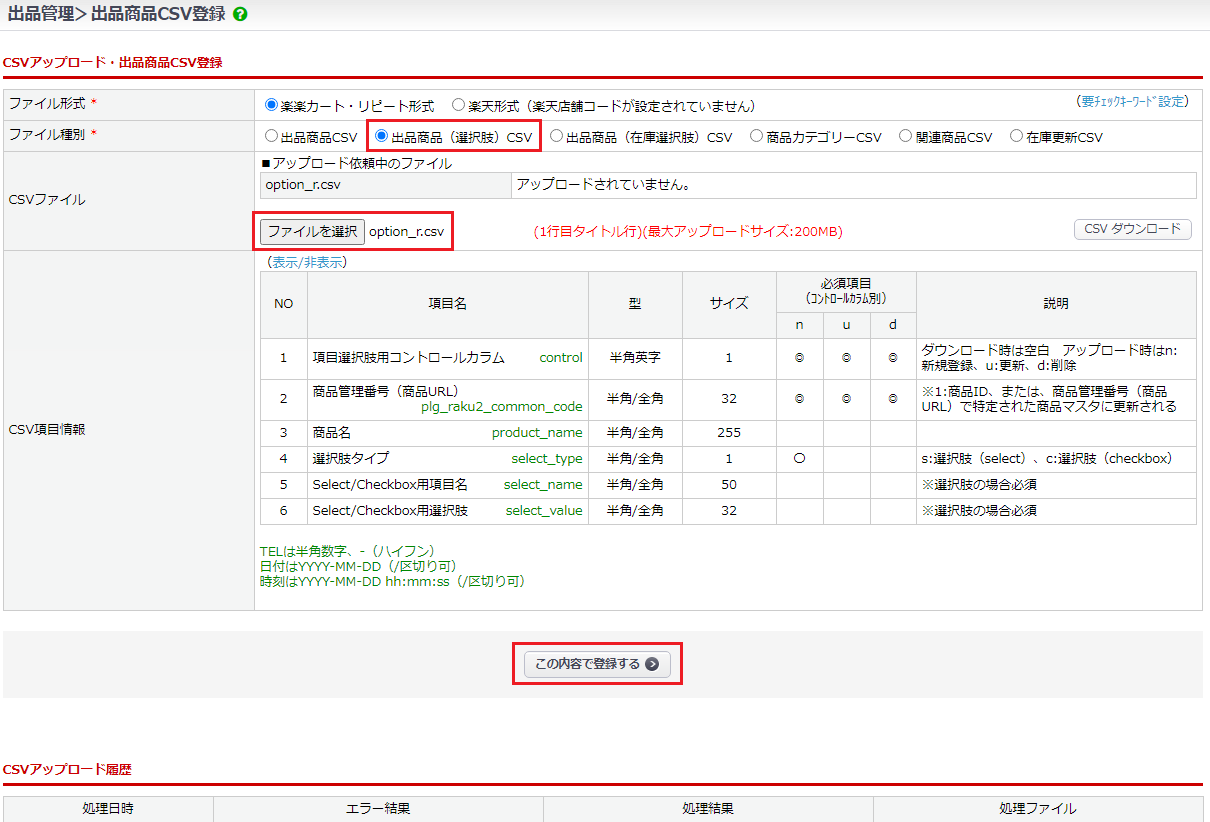Select 商品カテゴリーCSV radio option

click(x=757, y=137)
